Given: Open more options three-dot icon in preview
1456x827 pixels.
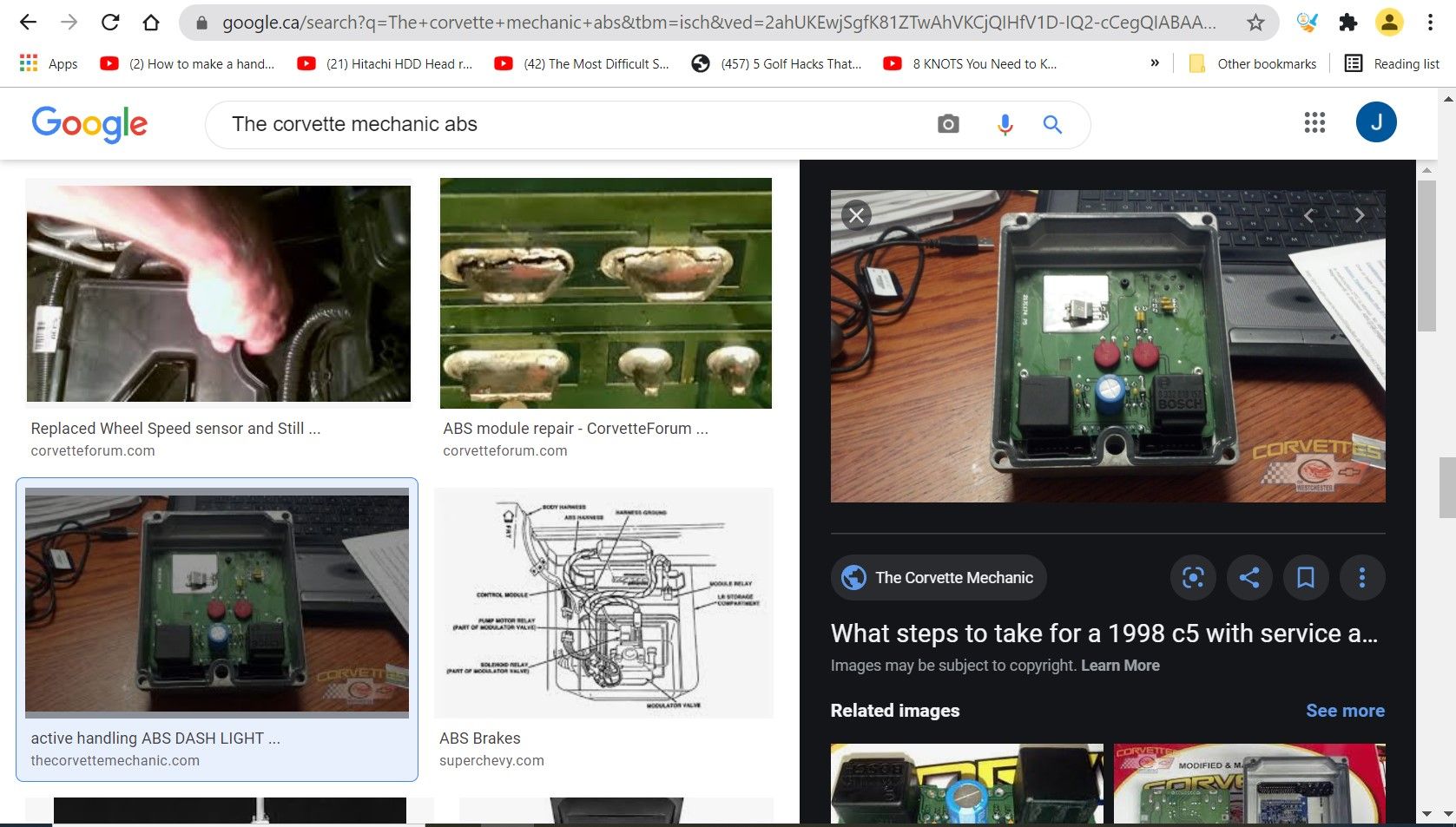Looking at the screenshot, I should point(1362,578).
